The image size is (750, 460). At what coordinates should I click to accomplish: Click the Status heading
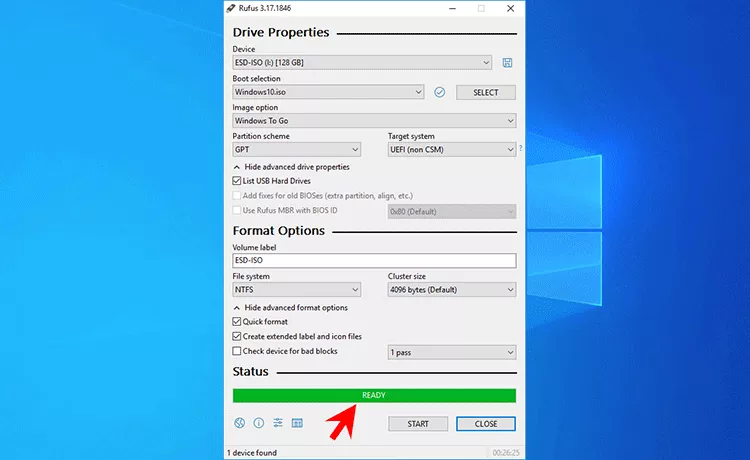coord(251,372)
